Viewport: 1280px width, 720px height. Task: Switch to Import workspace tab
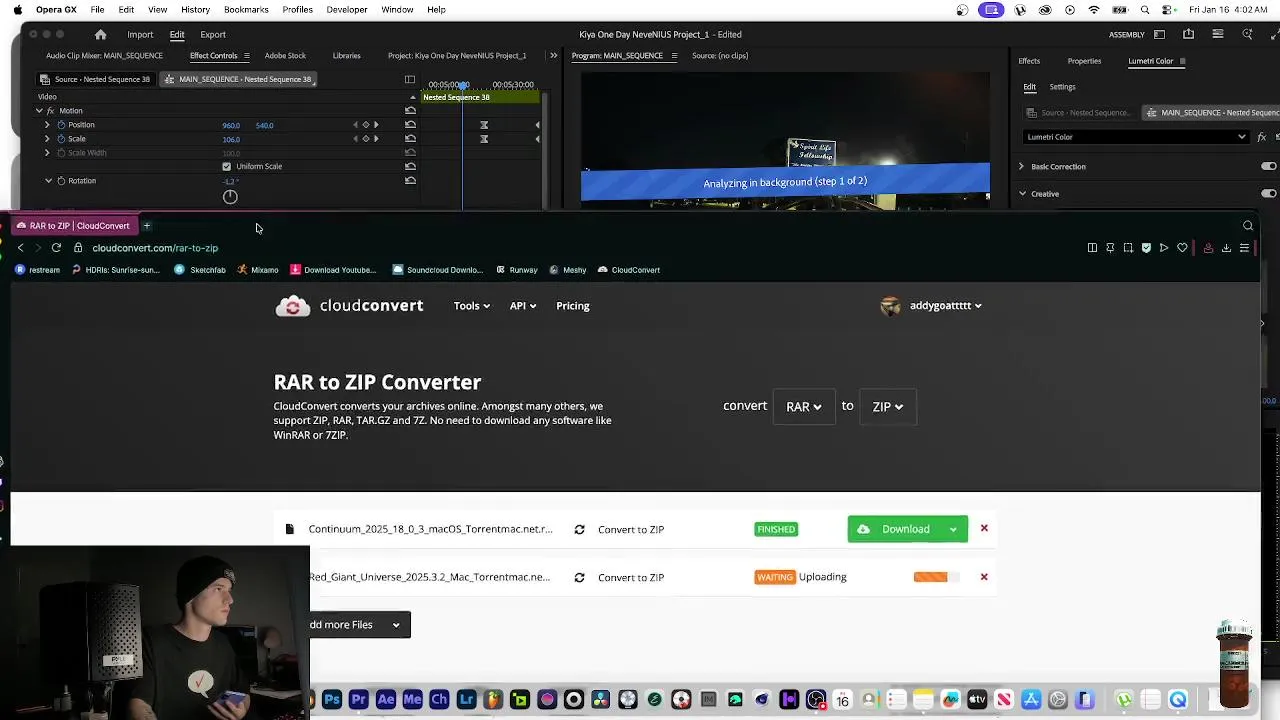(x=140, y=34)
